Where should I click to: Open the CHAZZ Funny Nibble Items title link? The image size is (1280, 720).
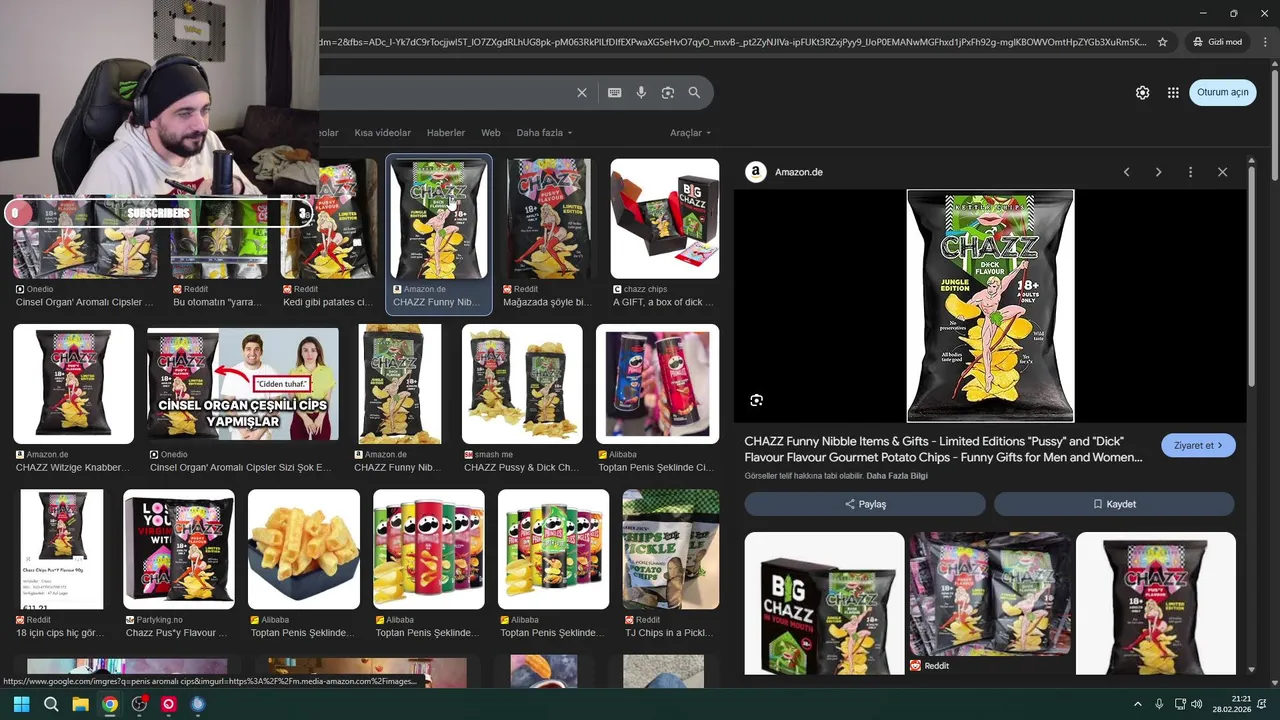pyautogui.click(x=943, y=449)
